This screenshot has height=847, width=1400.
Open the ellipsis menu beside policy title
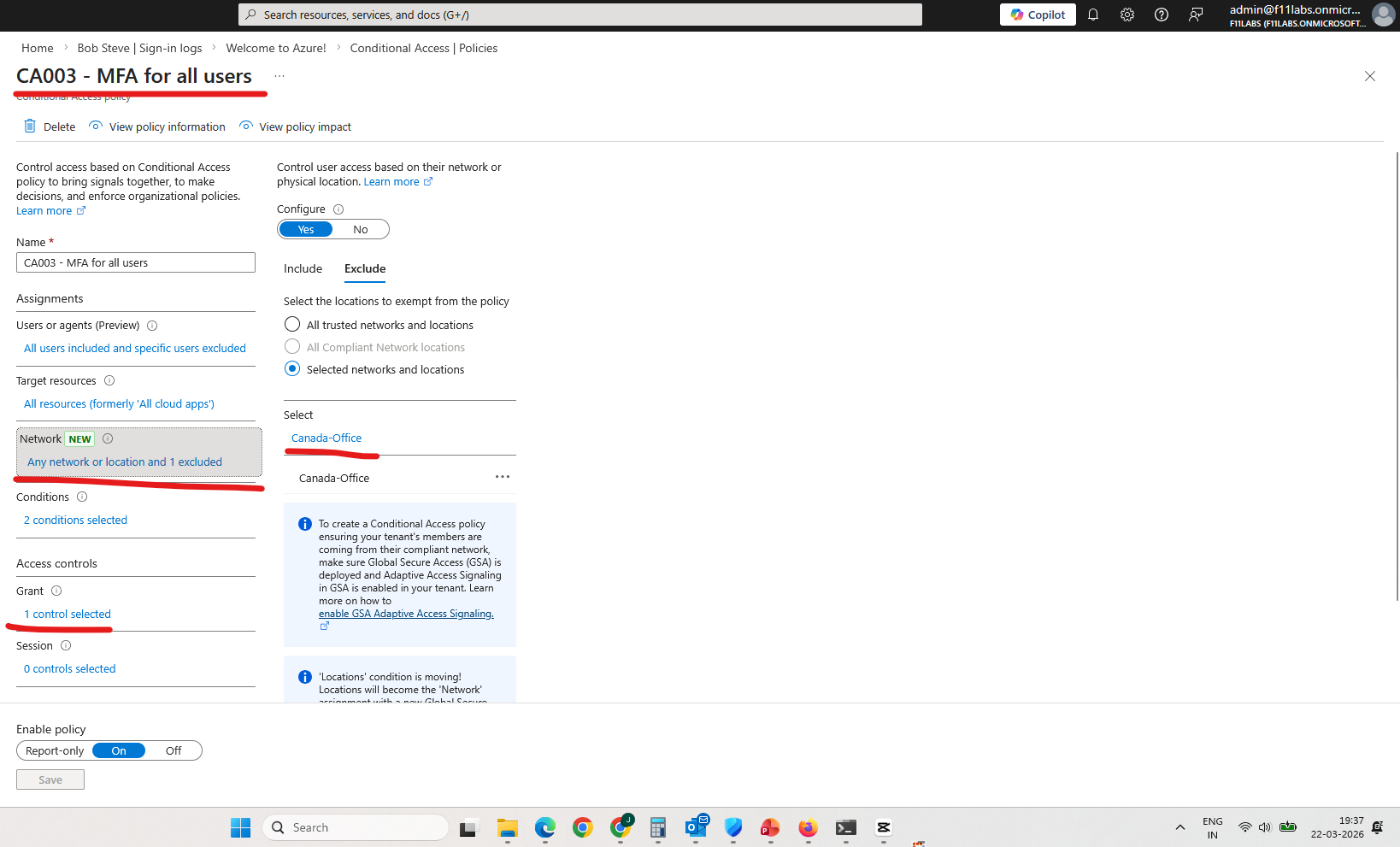point(279,77)
